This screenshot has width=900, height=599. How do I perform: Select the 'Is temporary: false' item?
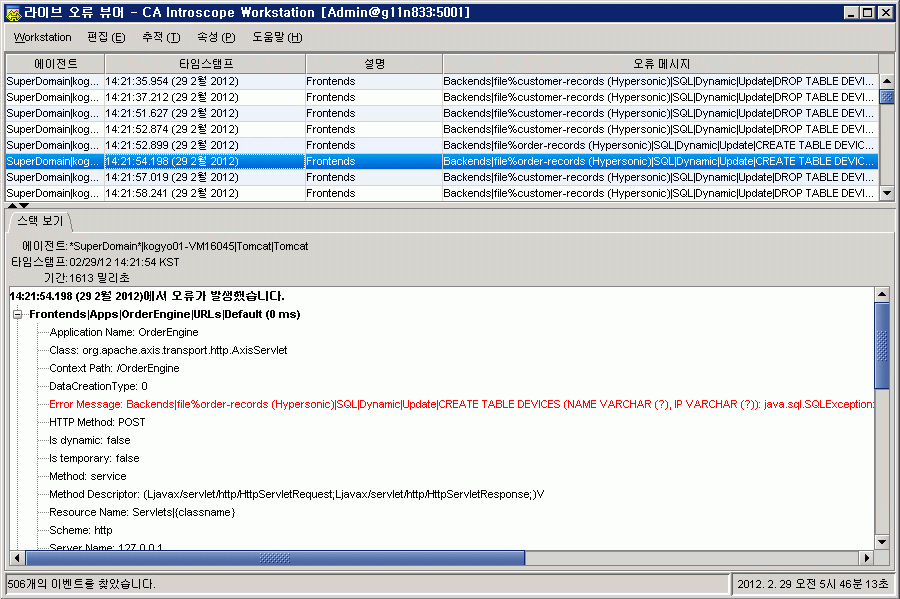pos(94,458)
